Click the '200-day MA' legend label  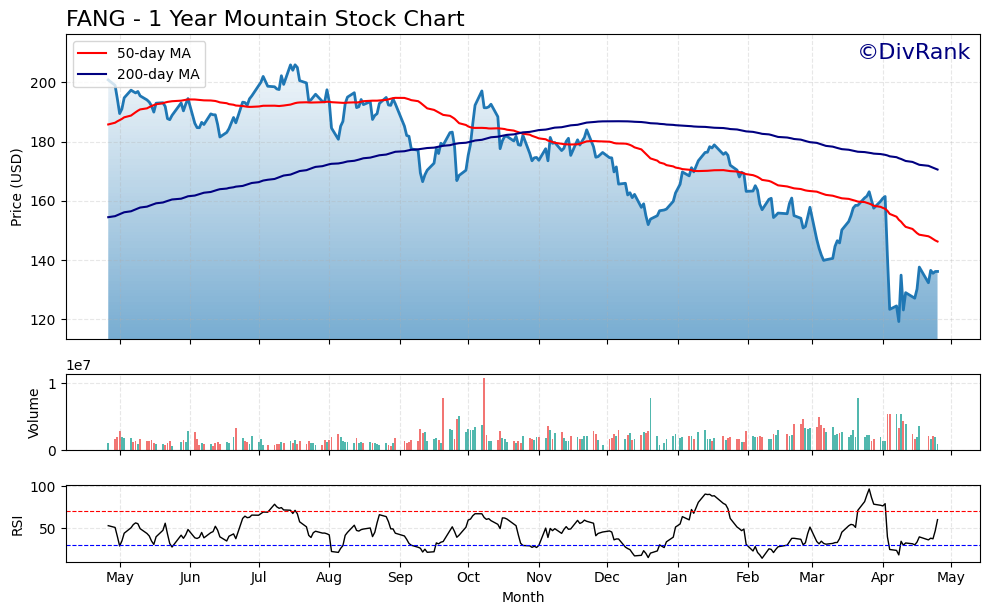point(158,74)
